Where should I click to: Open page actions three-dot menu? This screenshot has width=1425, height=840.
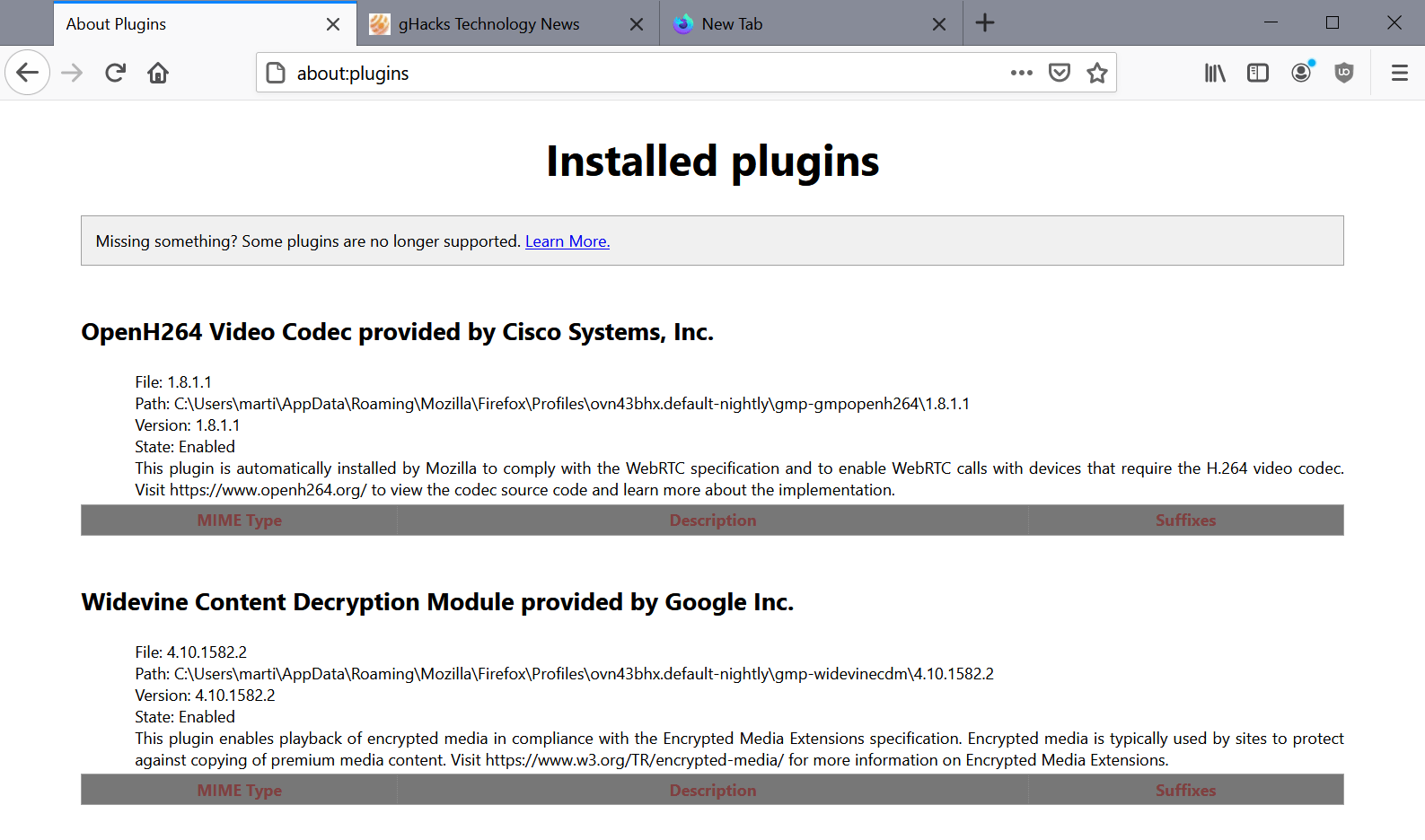coord(1022,73)
